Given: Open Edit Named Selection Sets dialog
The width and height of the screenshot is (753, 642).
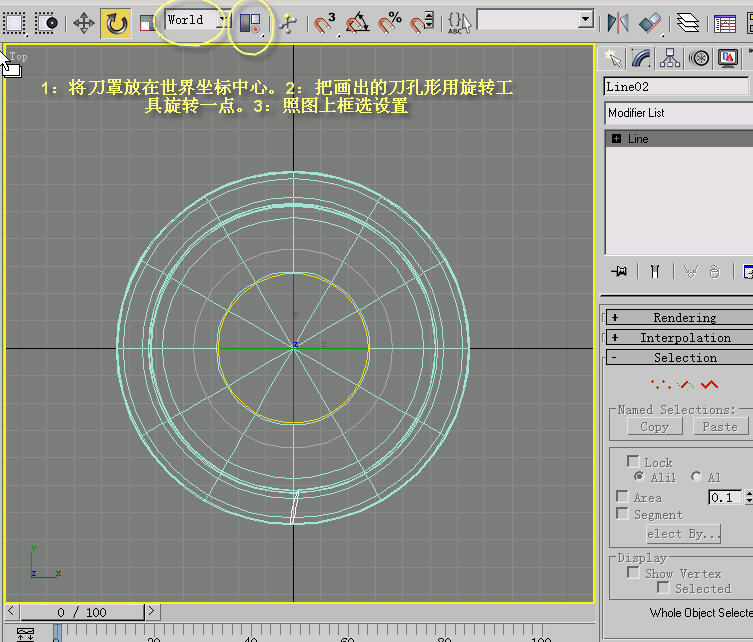Looking at the screenshot, I should pos(459,23).
